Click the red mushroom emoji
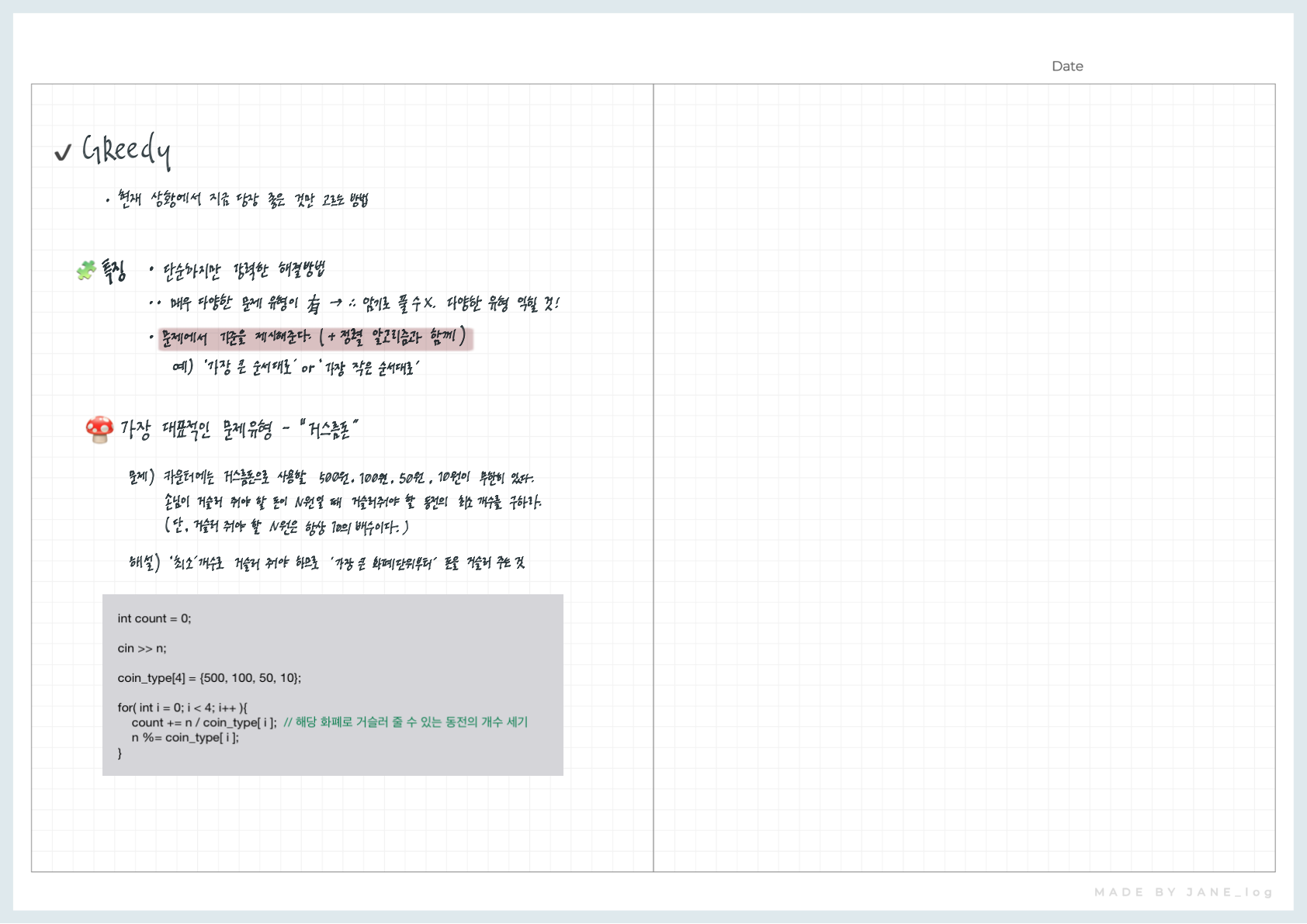Viewport: 1307px width, 924px height. (99, 429)
